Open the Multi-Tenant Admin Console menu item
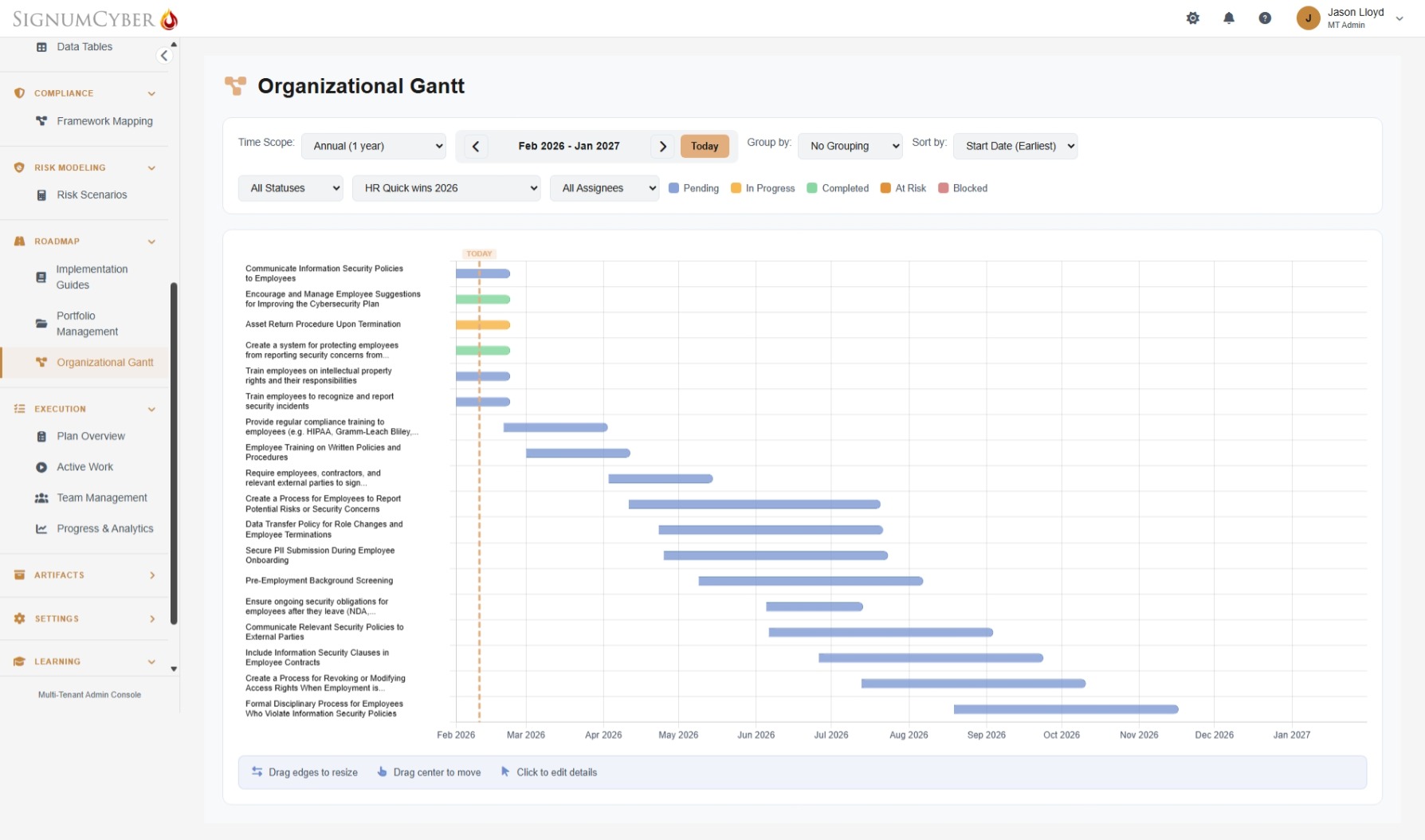The width and height of the screenshot is (1425, 840). pos(89,694)
